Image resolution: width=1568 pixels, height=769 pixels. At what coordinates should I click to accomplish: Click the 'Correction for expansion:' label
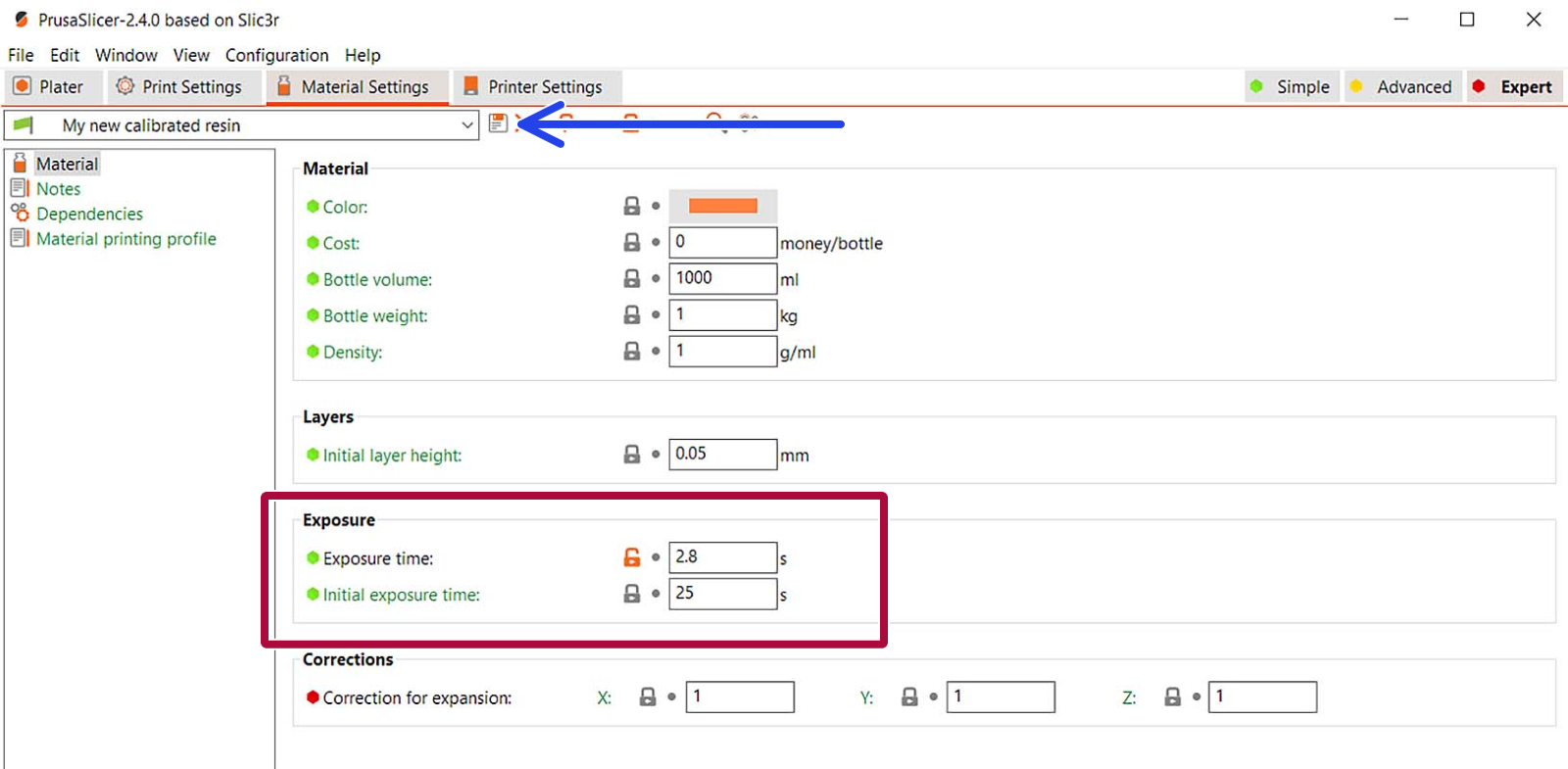point(417,697)
